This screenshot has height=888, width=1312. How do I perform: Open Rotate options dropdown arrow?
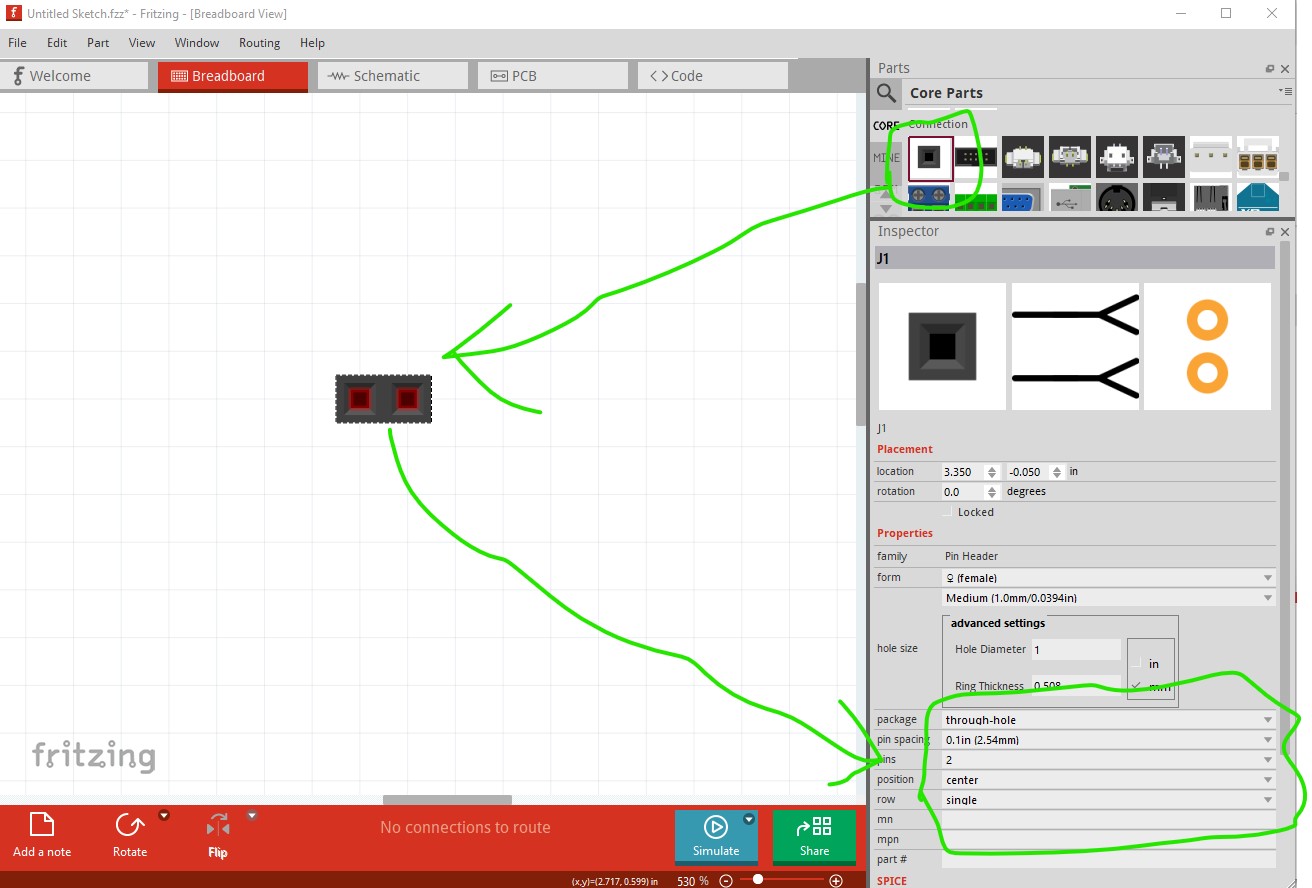164,815
